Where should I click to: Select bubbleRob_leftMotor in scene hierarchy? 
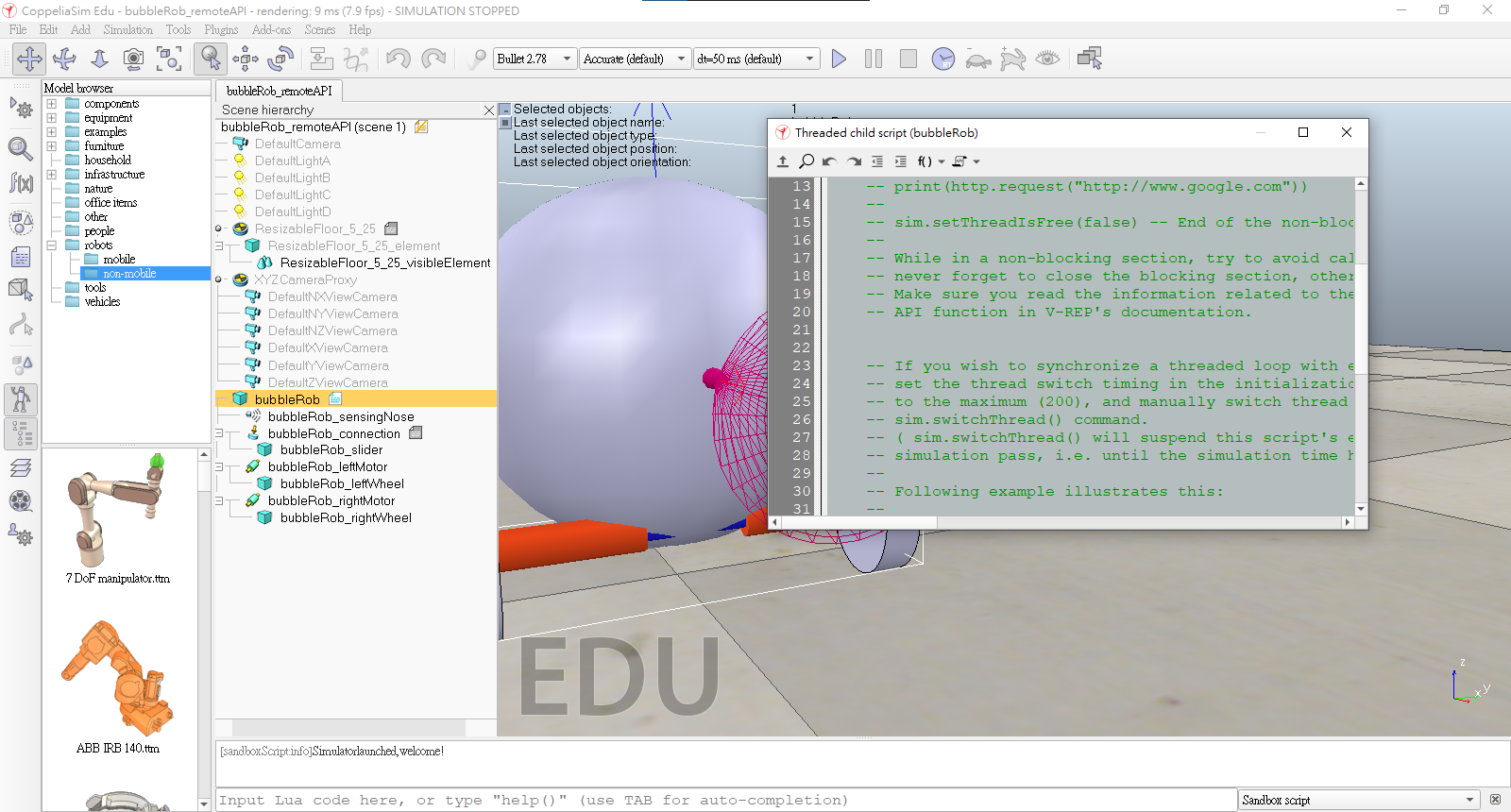pyautogui.click(x=327, y=466)
